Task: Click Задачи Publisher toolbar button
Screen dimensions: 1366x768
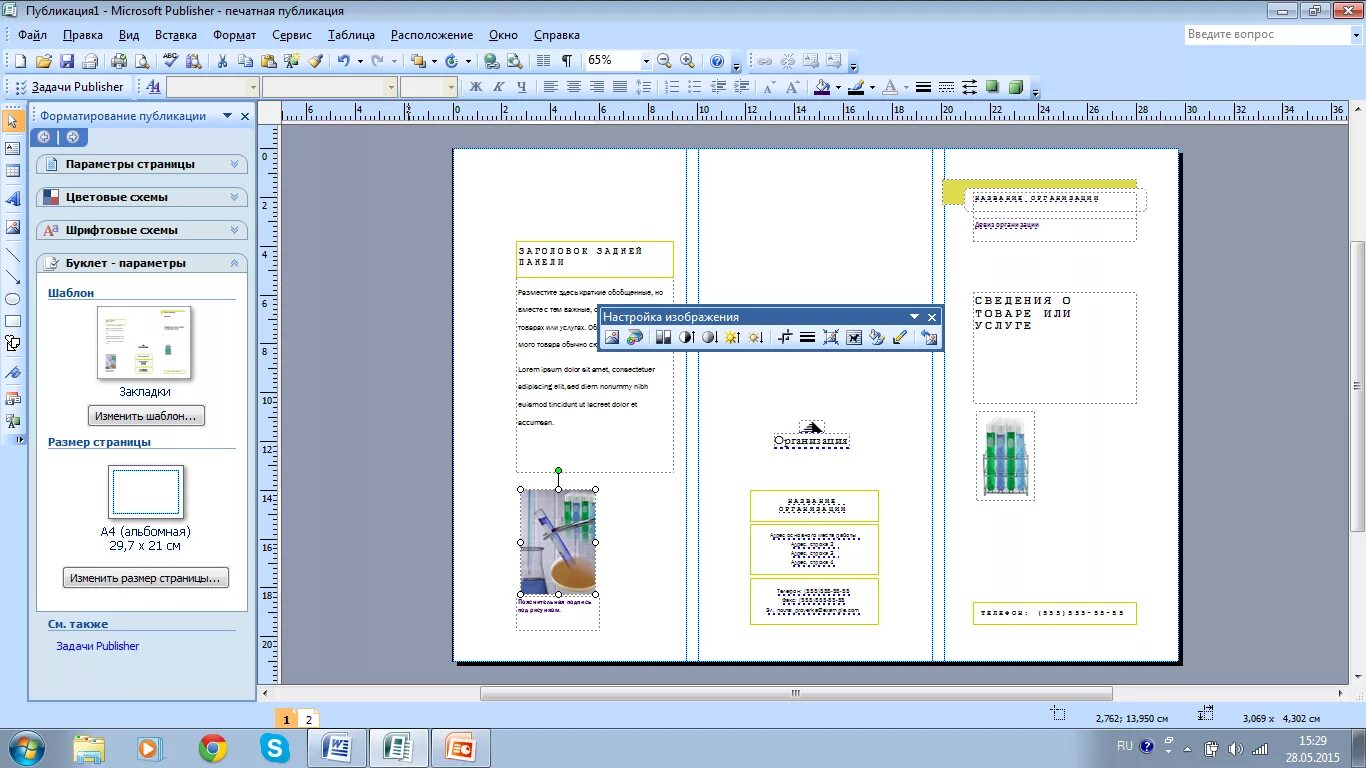Action: click(68, 87)
